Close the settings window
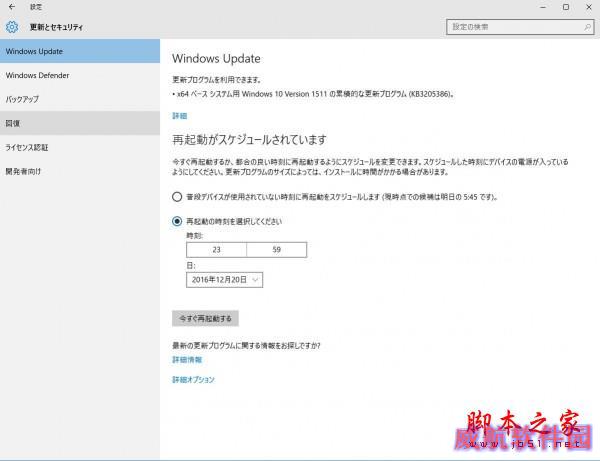This screenshot has width=600, height=461. click(x=589, y=7)
